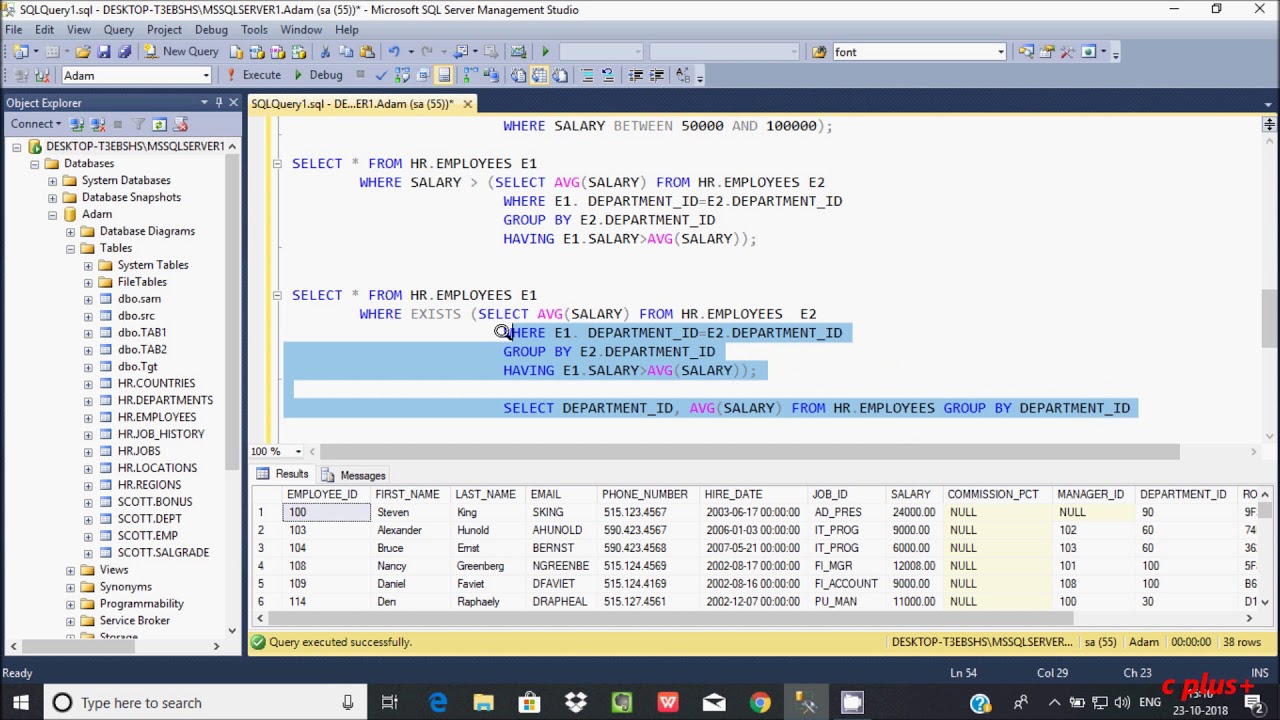Click the Comment out selected lines icon
1280x720 pixels.
click(587, 75)
